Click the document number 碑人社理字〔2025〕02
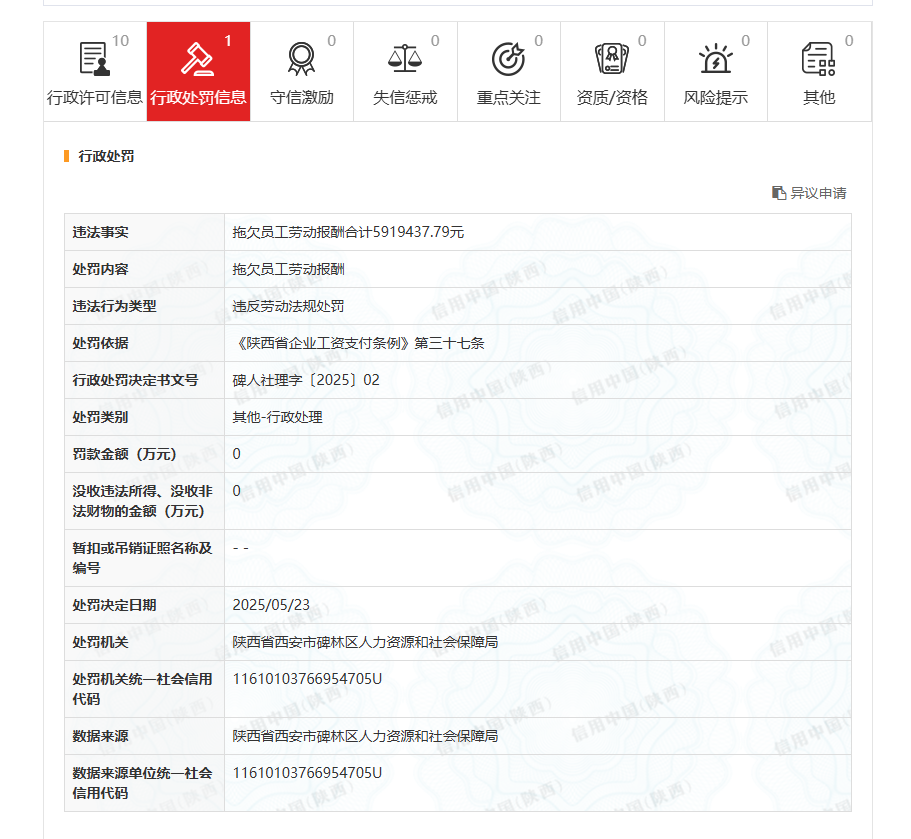 (x=306, y=380)
